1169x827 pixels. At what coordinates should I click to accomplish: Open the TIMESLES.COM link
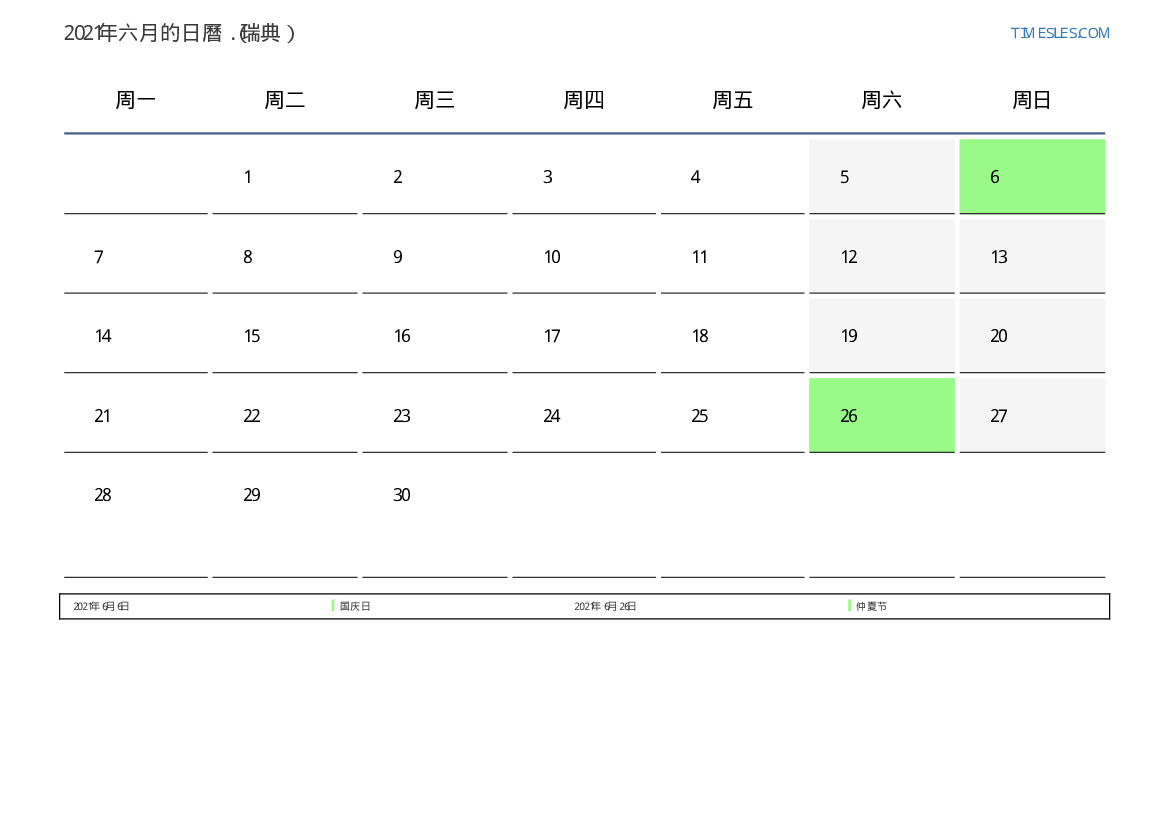(x=1059, y=33)
